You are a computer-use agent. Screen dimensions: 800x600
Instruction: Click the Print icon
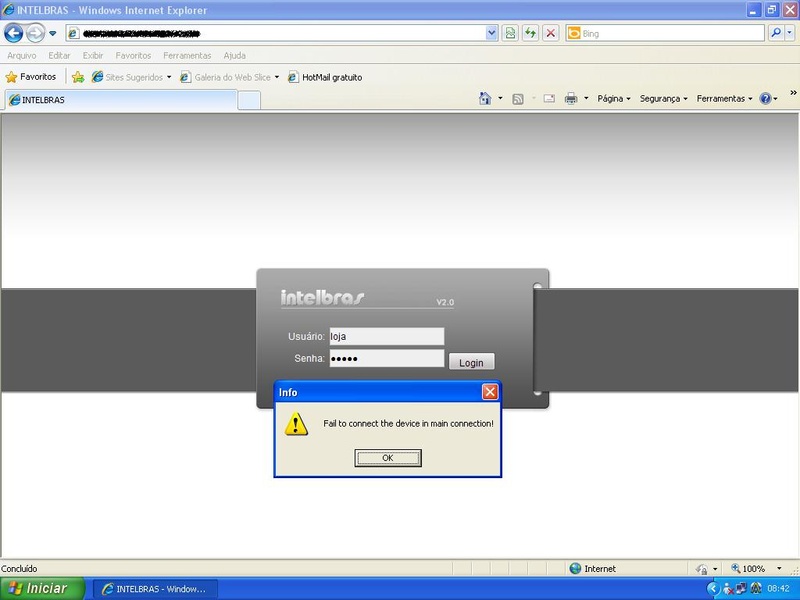coord(571,98)
